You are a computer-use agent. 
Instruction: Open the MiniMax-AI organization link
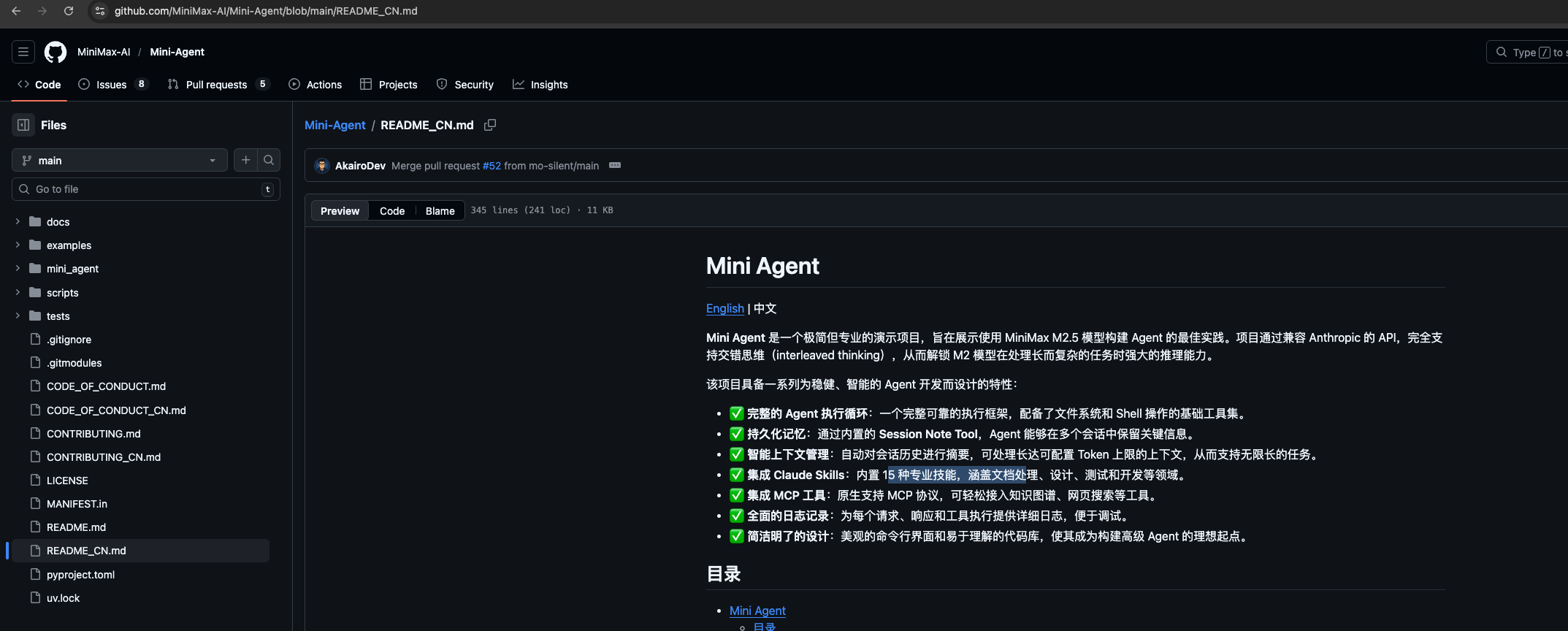click(x=104, y=52)
